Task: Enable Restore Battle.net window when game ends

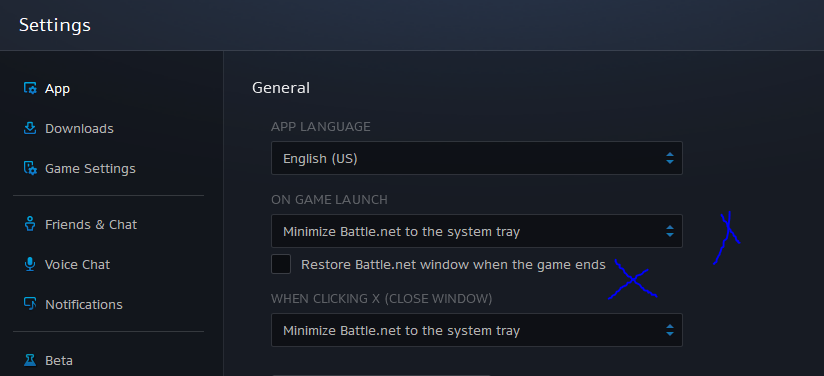Action: click(x=281, y=264)
